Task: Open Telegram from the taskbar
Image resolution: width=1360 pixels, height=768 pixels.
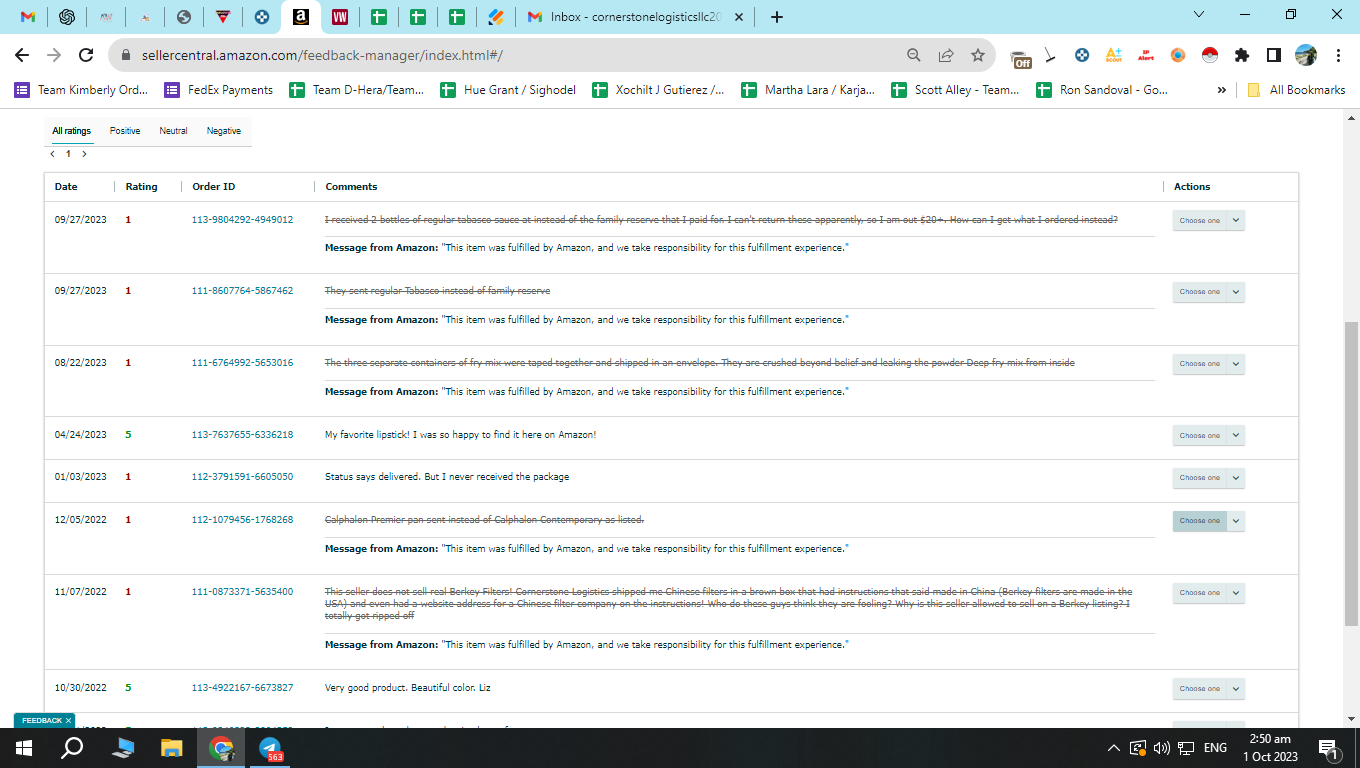Action: pos(270,748)
